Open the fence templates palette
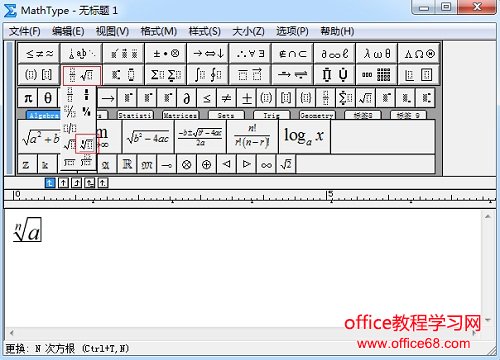 click(x=39, y=74)
